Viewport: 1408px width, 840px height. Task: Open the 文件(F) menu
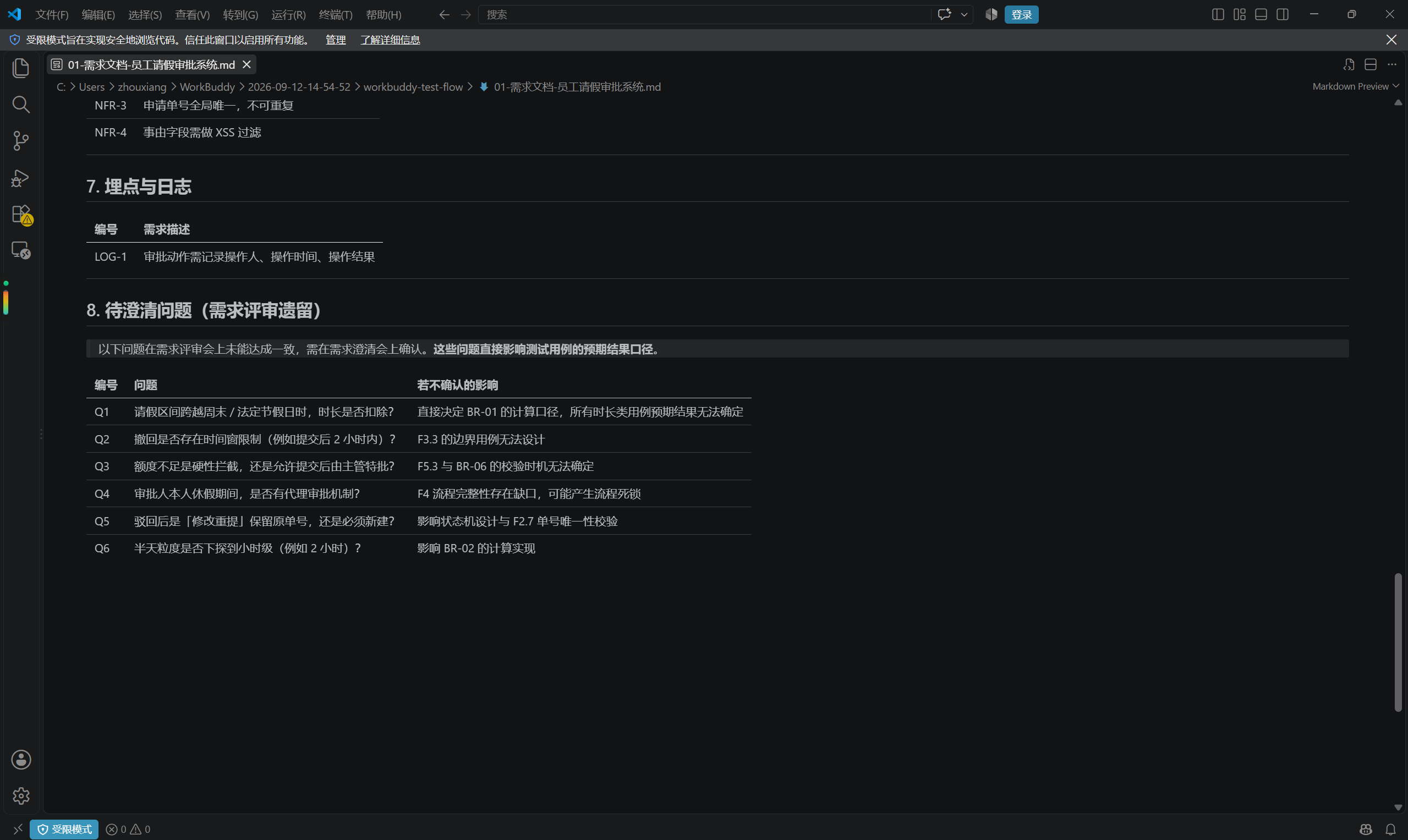[52, 15]
